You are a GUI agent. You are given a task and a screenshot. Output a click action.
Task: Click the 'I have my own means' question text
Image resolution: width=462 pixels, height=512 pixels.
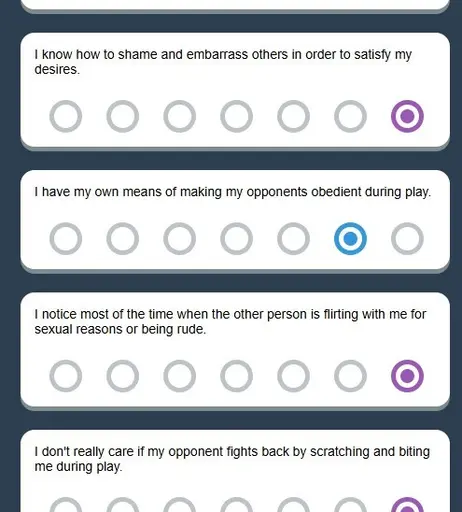(233, 192)
